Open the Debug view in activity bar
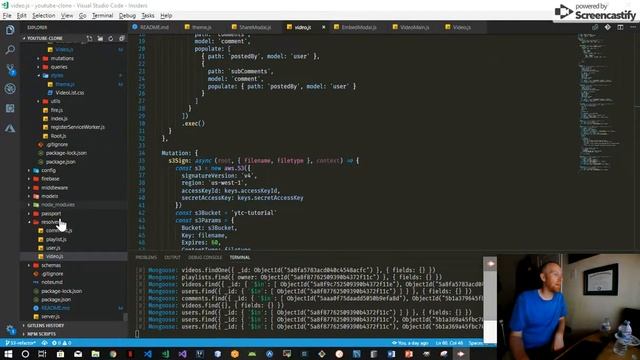640x360 pixels. pos(10,89)
